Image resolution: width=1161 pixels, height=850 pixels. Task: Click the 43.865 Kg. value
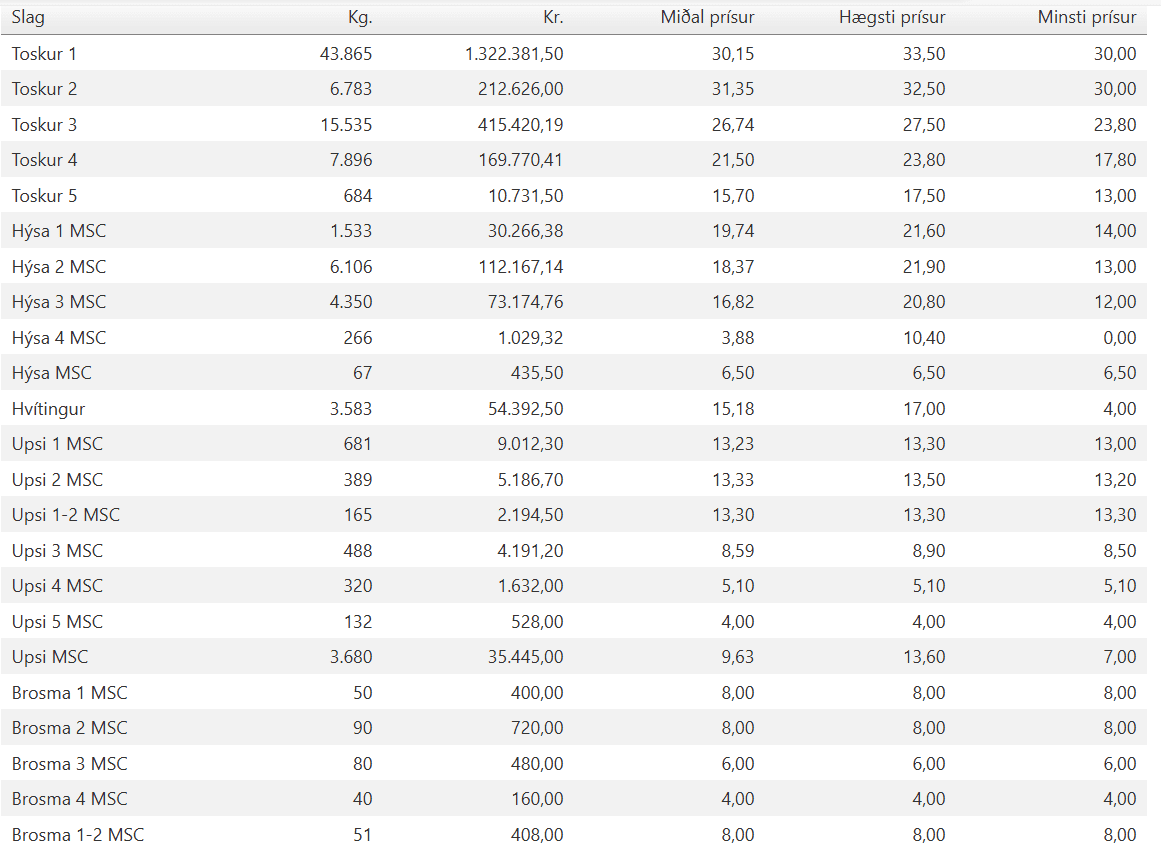[x=346, y=53]
